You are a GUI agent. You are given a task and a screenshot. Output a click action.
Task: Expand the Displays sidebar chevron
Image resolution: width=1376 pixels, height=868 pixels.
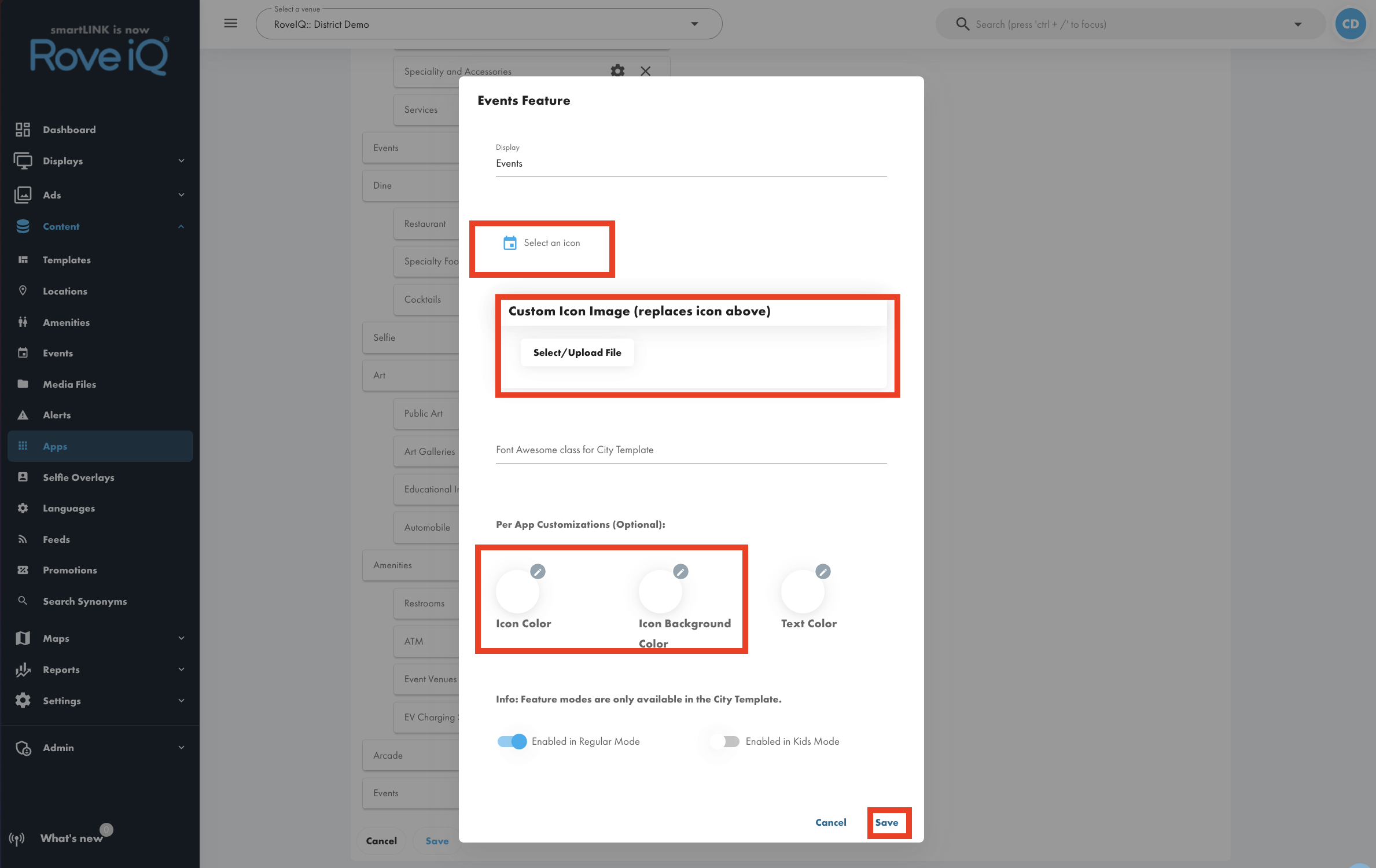tap(181, 161)
